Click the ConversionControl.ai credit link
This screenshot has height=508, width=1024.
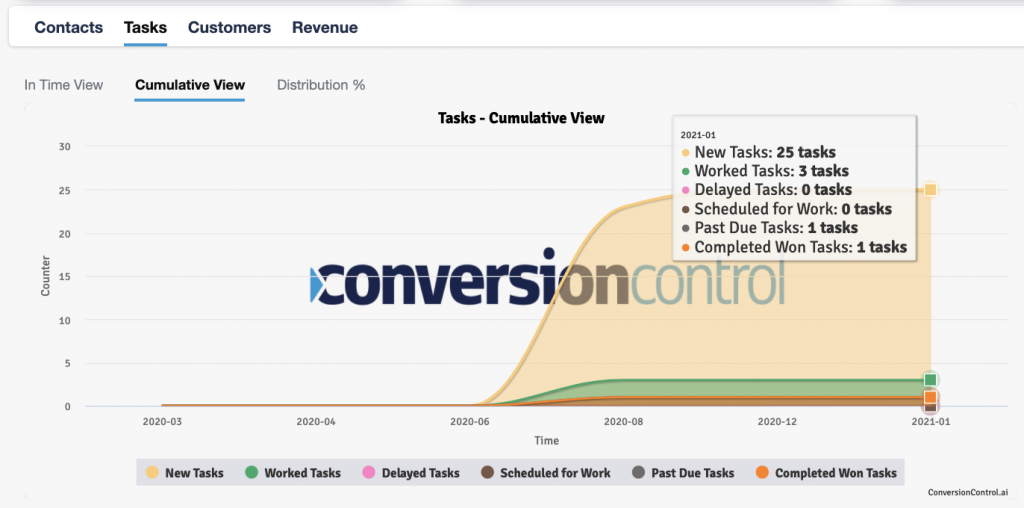pyautogui.click(x=968, y=492)
